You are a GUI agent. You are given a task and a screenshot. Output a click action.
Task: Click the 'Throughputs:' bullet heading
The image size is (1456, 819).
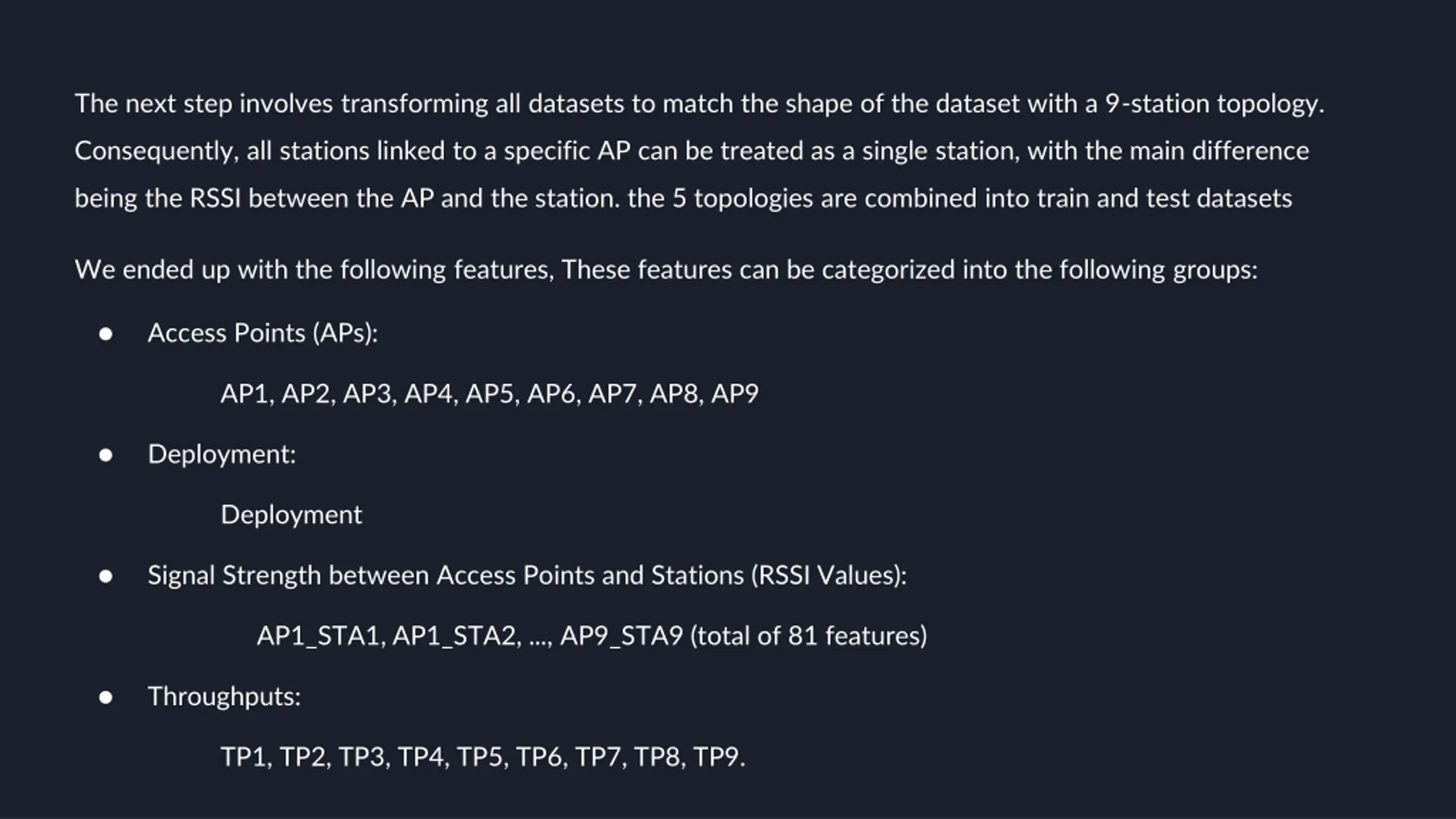(x=224, y=697)
